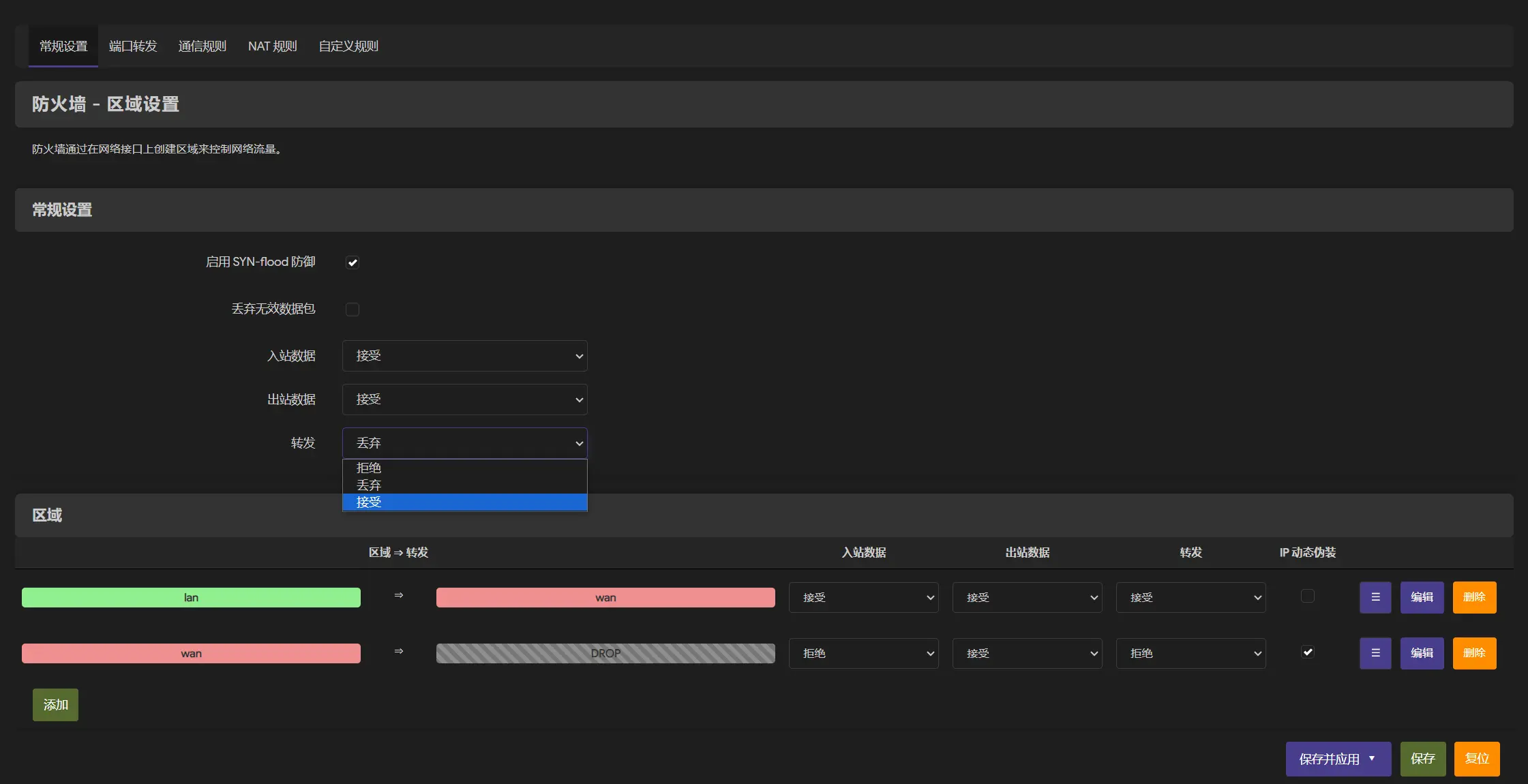Disable IP masquerading for wan zone
The width and height of the screenshot is (1528, 784).
(x=1307, y=652)
